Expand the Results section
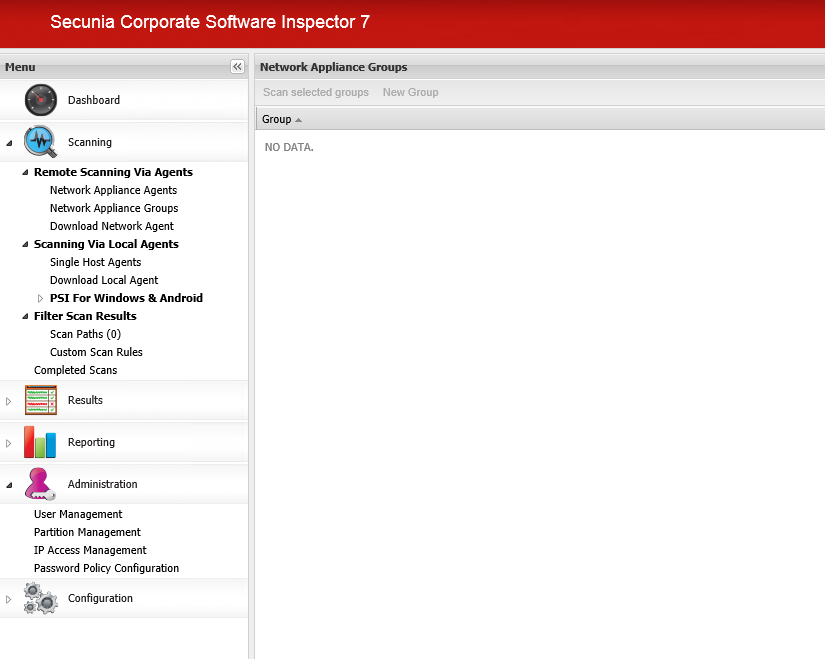The image size is (825, 659). [9, 399]
